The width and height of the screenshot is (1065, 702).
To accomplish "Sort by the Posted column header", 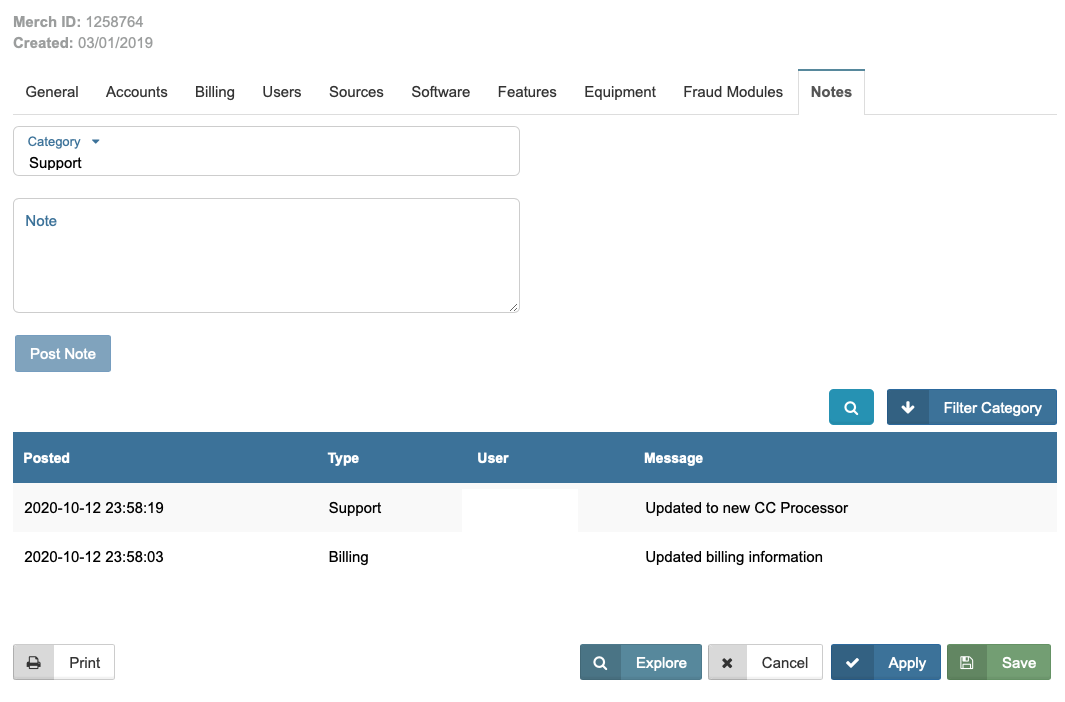I will click(x=47, y=458).
